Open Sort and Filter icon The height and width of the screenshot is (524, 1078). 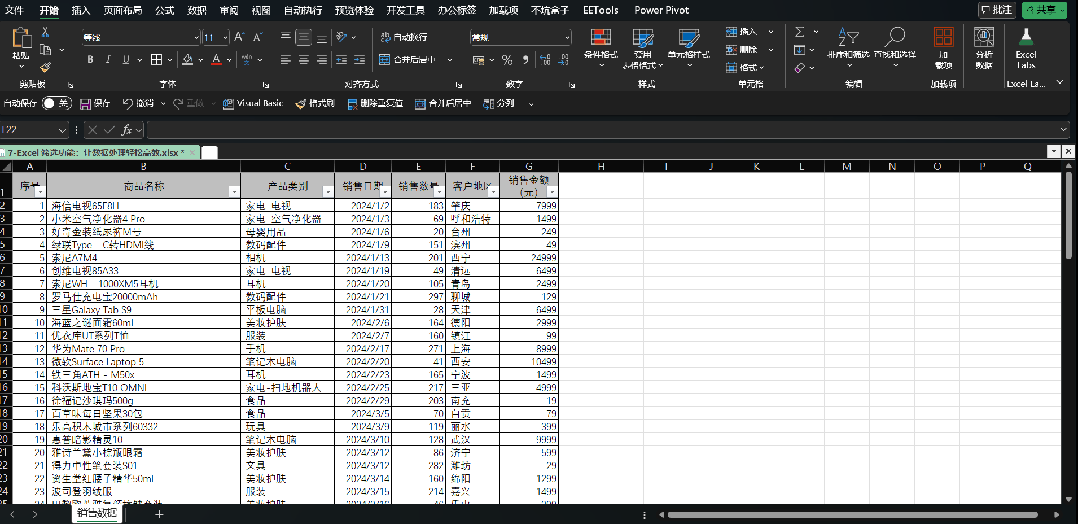[x=848, y=37]
